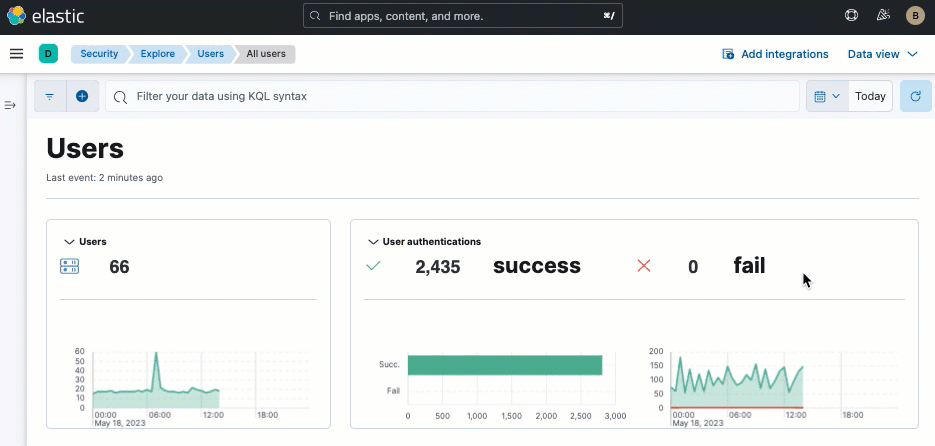Open the newsfeed celebration icon

pyautogui.click(x=882, y=16)
